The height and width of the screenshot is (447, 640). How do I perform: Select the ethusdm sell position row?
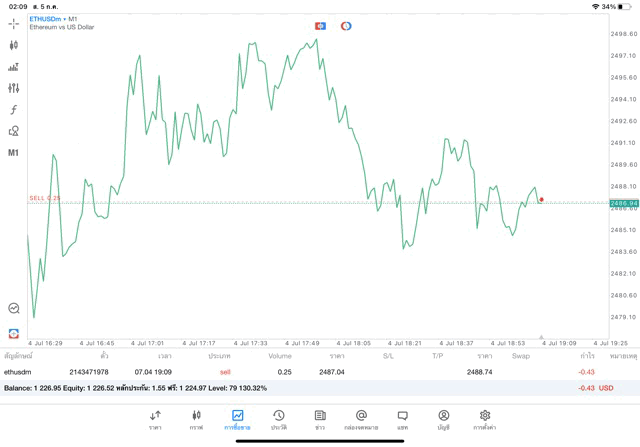(x=300, y=372)
